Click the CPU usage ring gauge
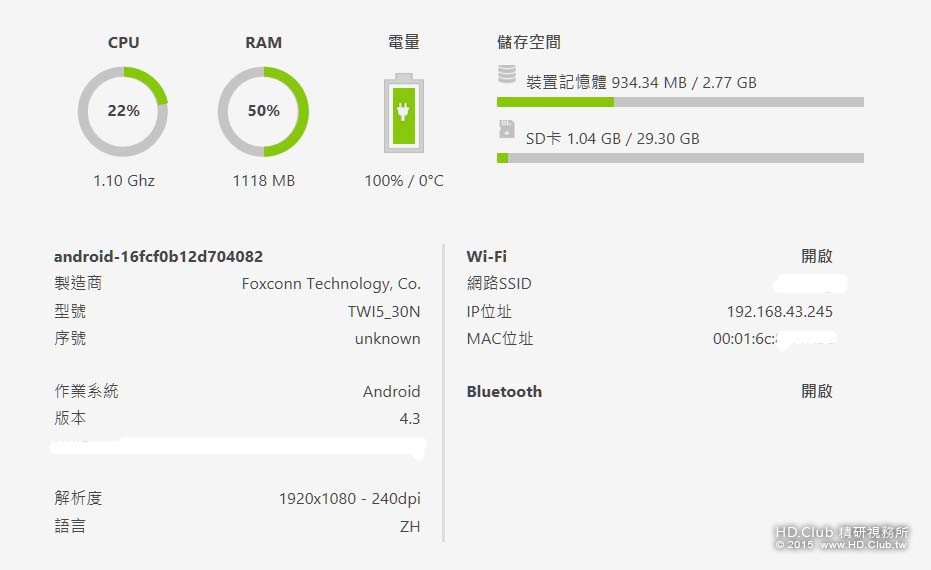The width and height of the screenshot is (931, 570). tap(123, 112)
